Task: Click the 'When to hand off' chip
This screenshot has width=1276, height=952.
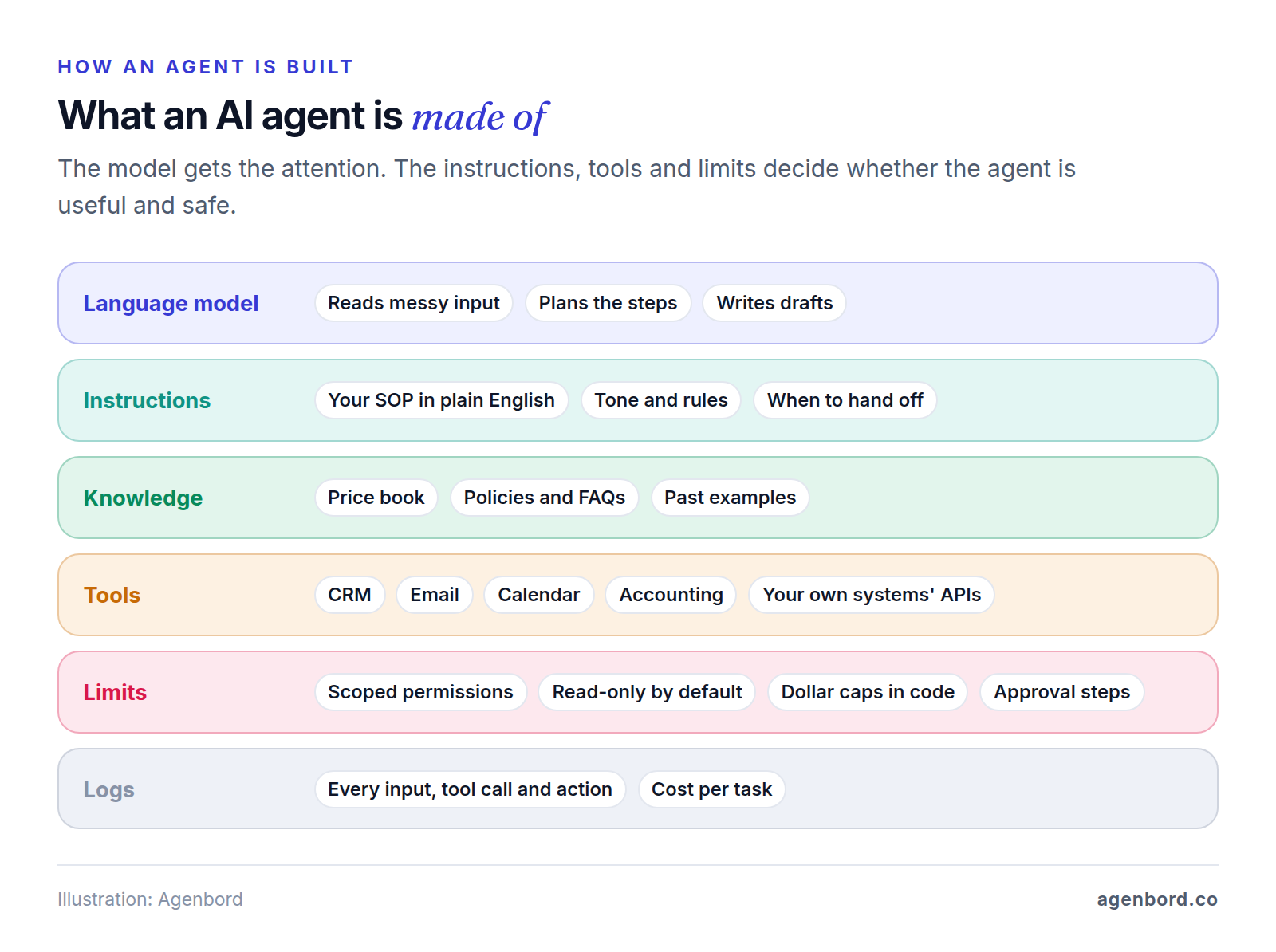Action: coord(845,400)
